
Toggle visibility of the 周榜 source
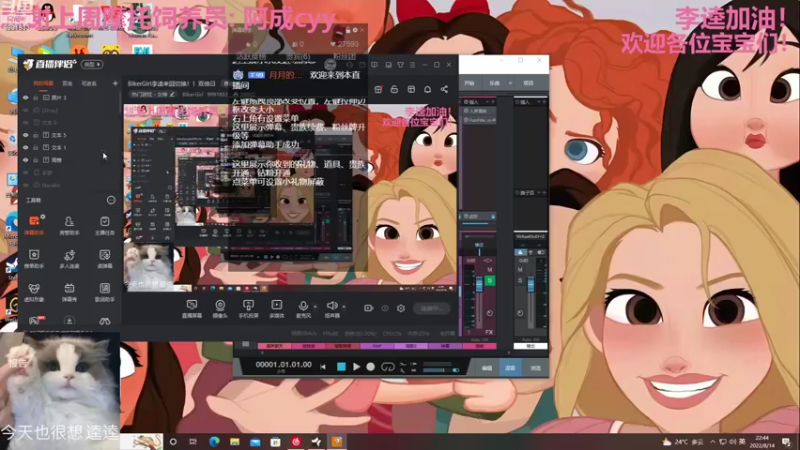click(26, 160)
